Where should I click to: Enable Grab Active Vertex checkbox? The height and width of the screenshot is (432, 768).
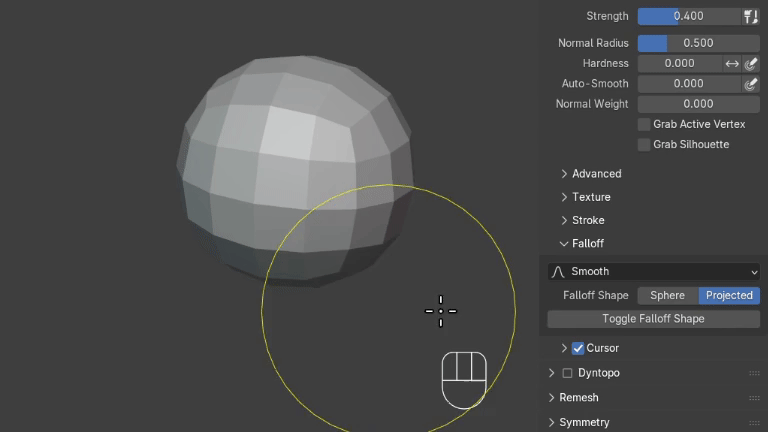644,124
